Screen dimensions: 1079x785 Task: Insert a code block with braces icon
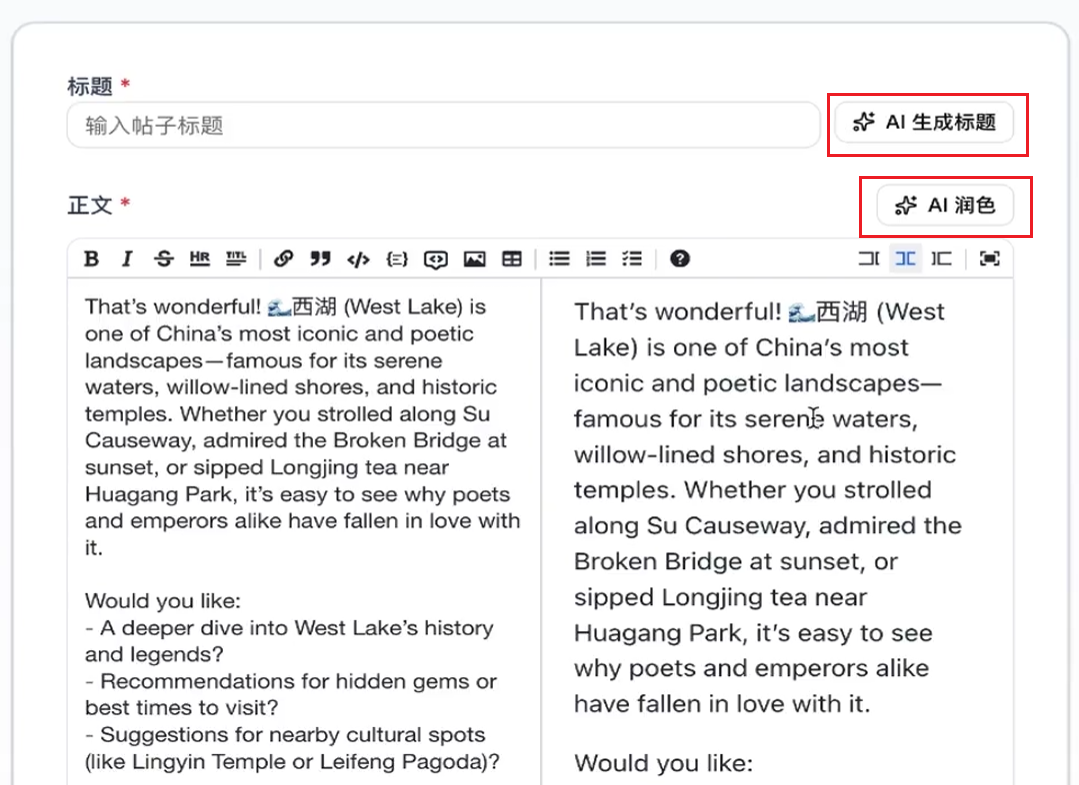point(397,259)
